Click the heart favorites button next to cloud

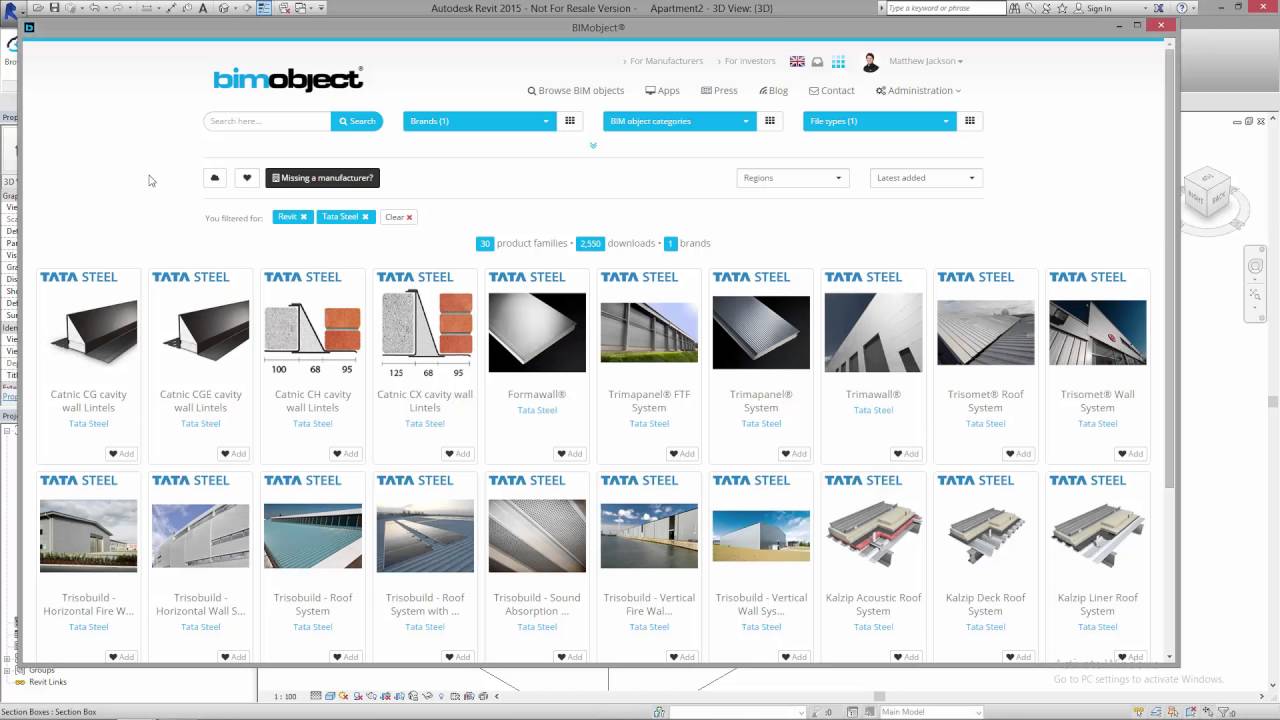247,178
